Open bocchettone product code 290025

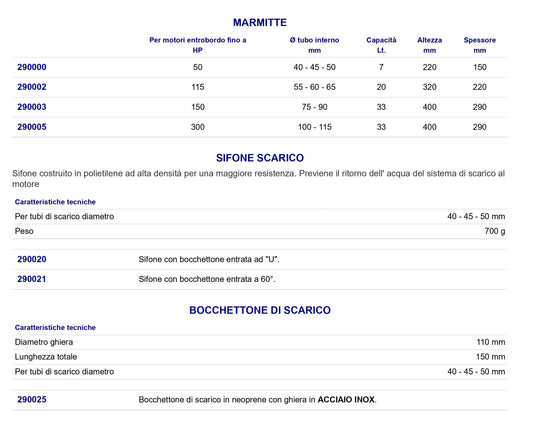[32, 400]
